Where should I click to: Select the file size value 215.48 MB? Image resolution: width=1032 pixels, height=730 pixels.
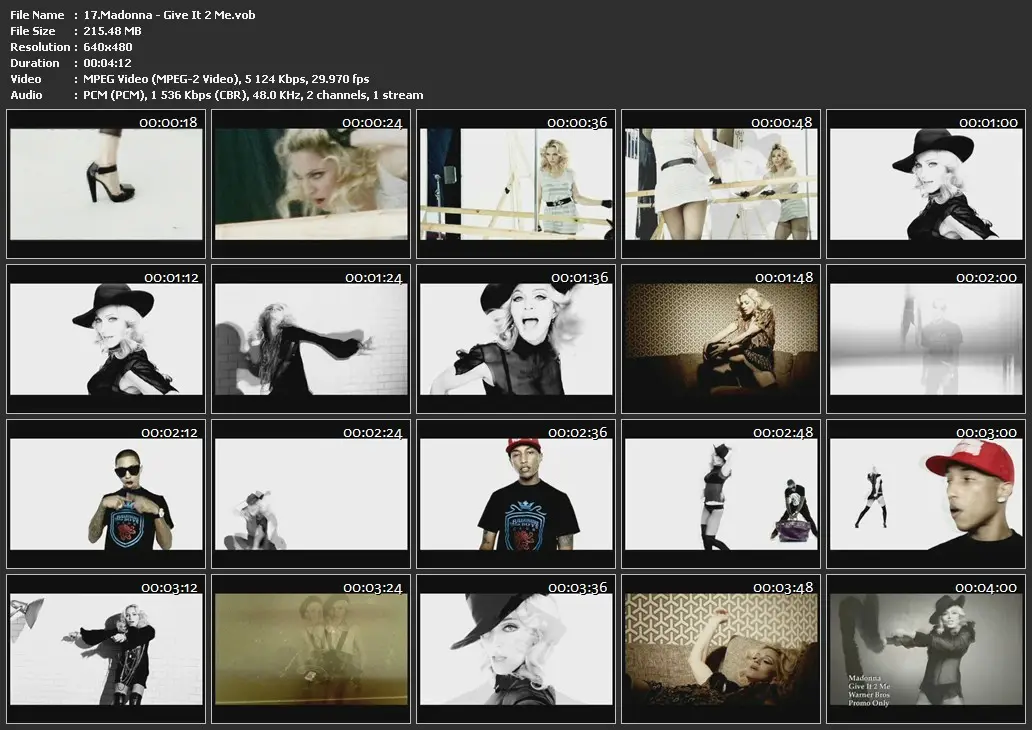112,31
